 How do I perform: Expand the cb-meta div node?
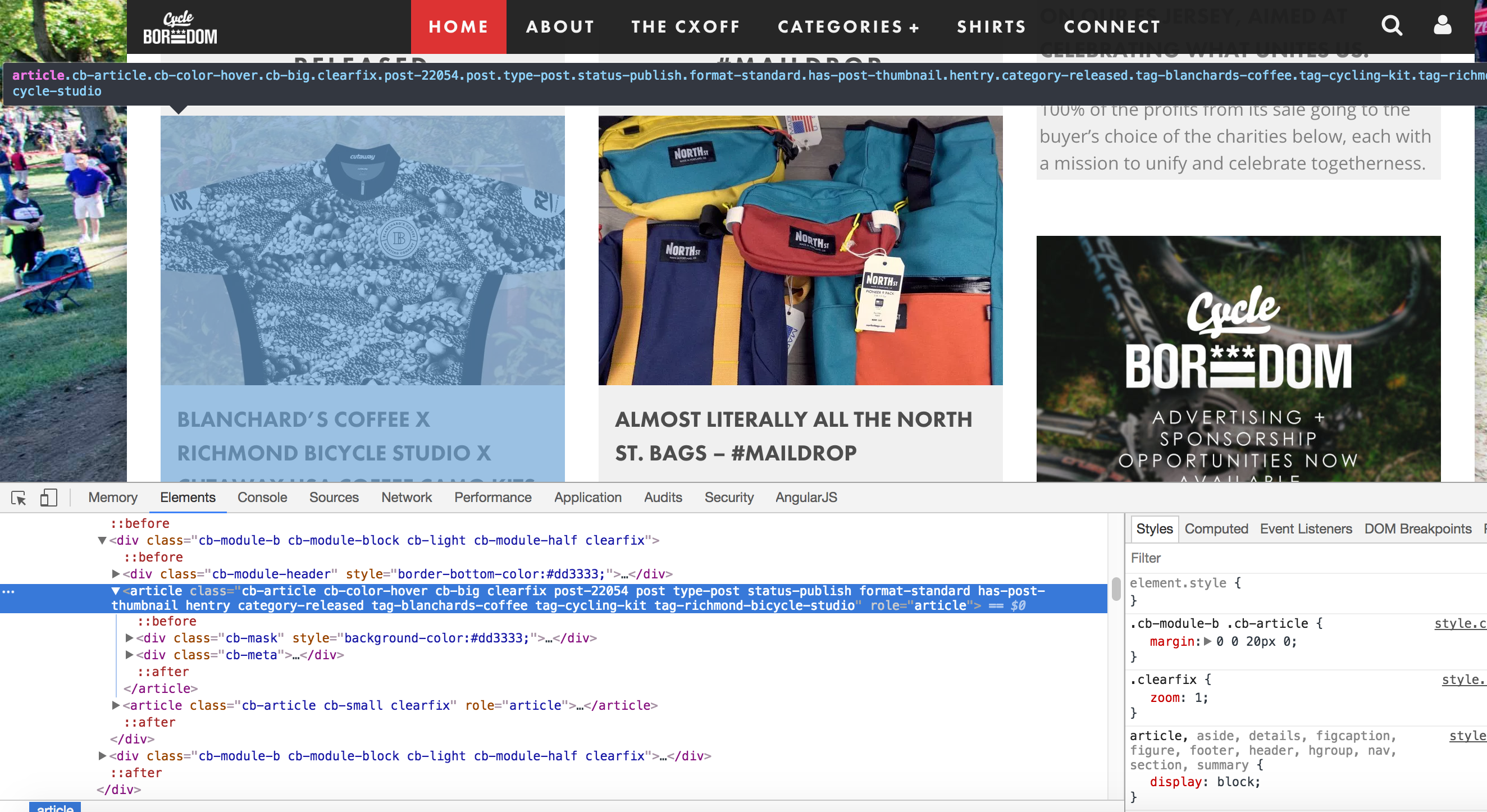(x=129, y=655)
